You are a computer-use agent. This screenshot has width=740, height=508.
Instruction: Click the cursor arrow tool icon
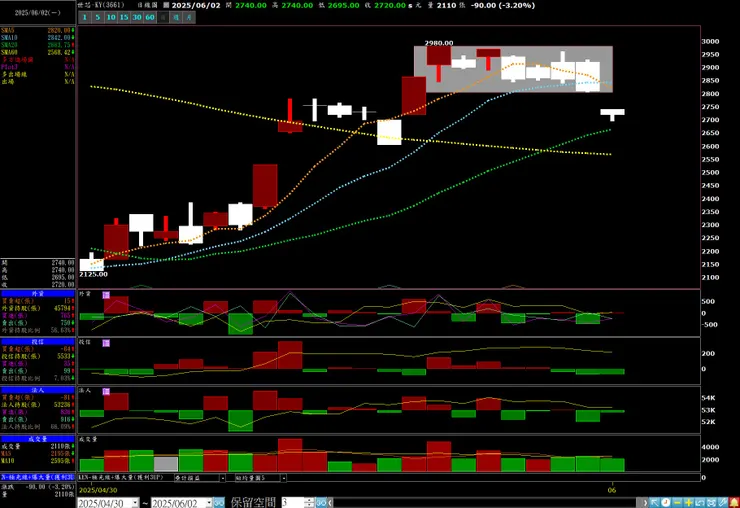[655, 503]
